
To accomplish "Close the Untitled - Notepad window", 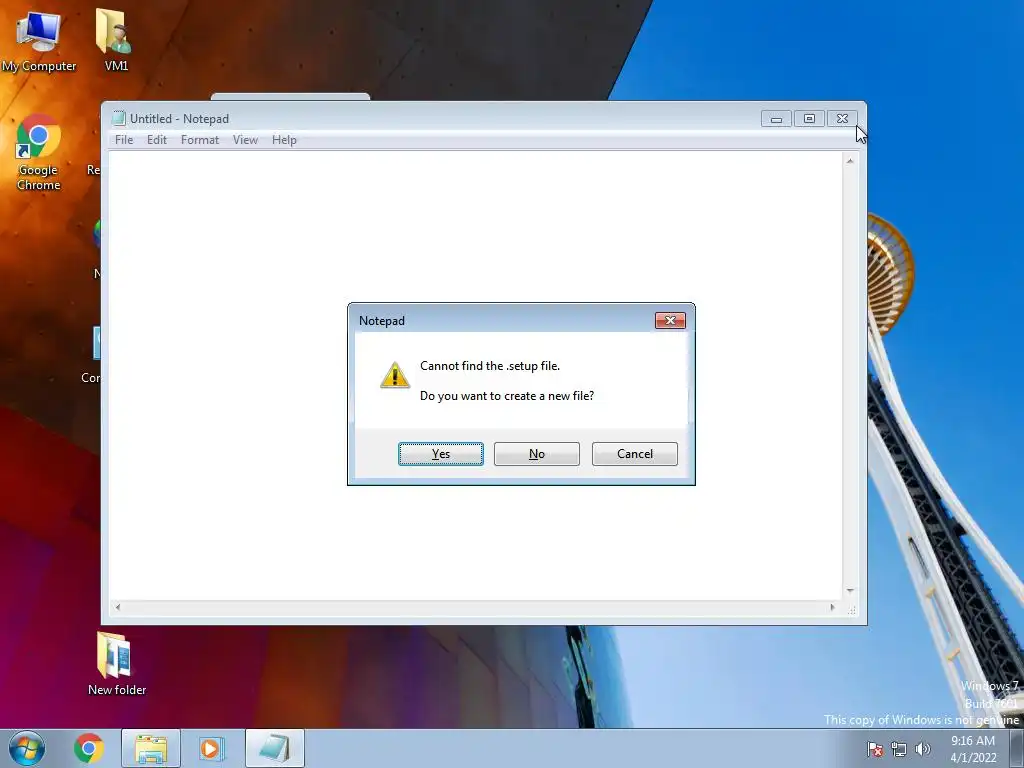I will [842, 119].
